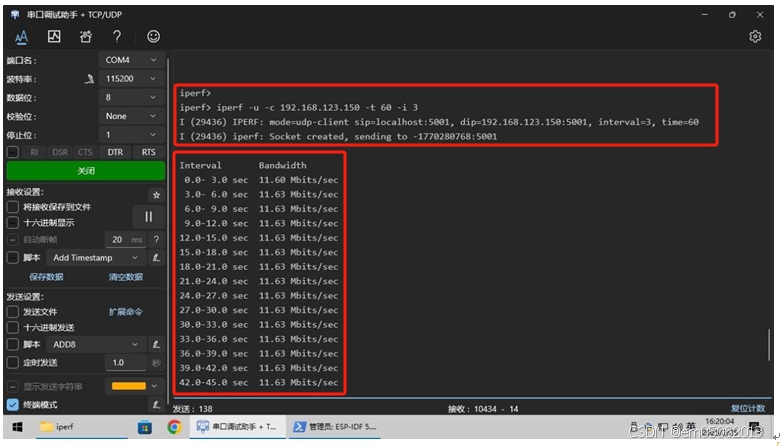Enable the send file checkbox
This screenshot has height=446, width=780.
coord(13,312)
